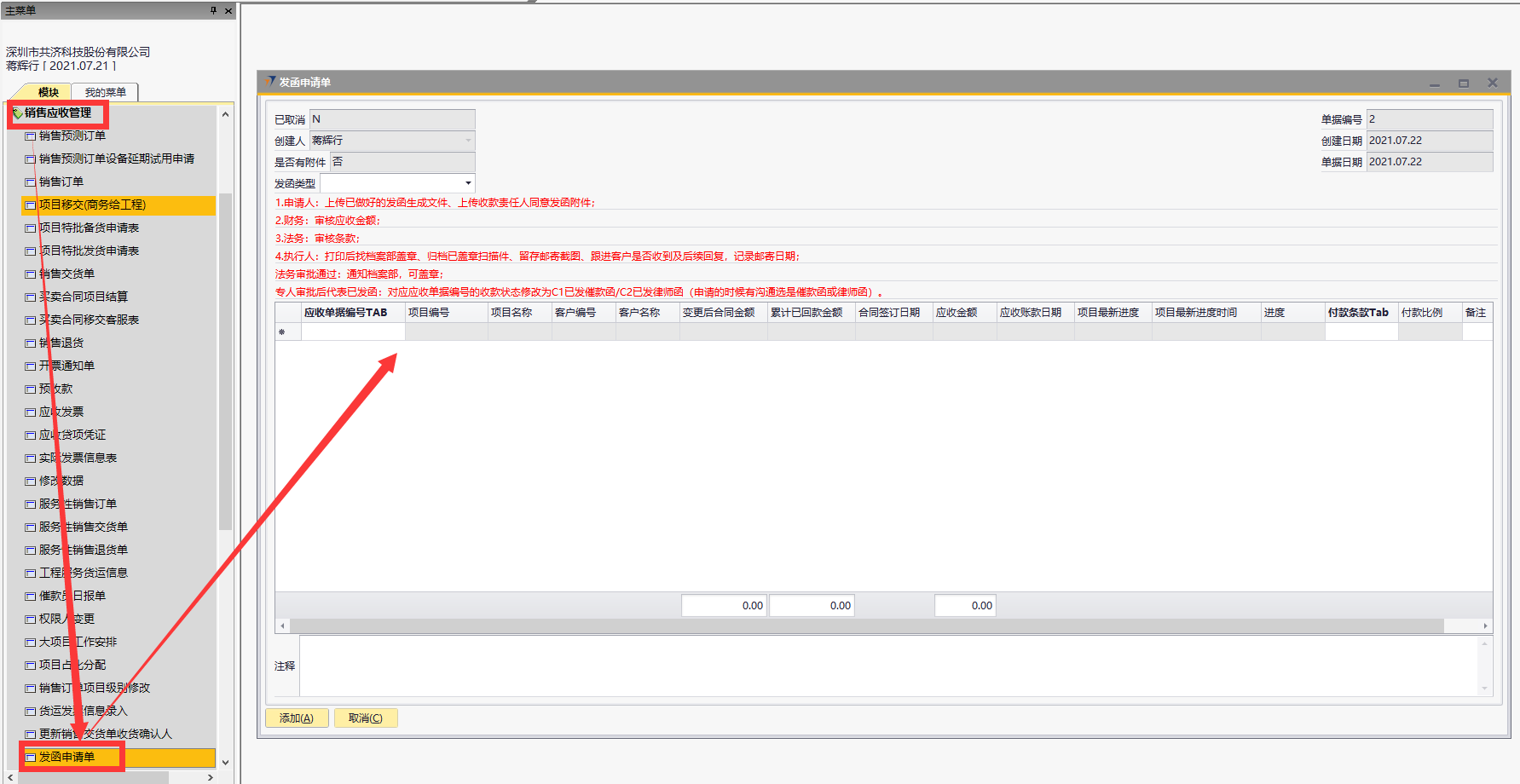Click the 销售订单 form icon
1520x784 pixels.
[31, 182]
